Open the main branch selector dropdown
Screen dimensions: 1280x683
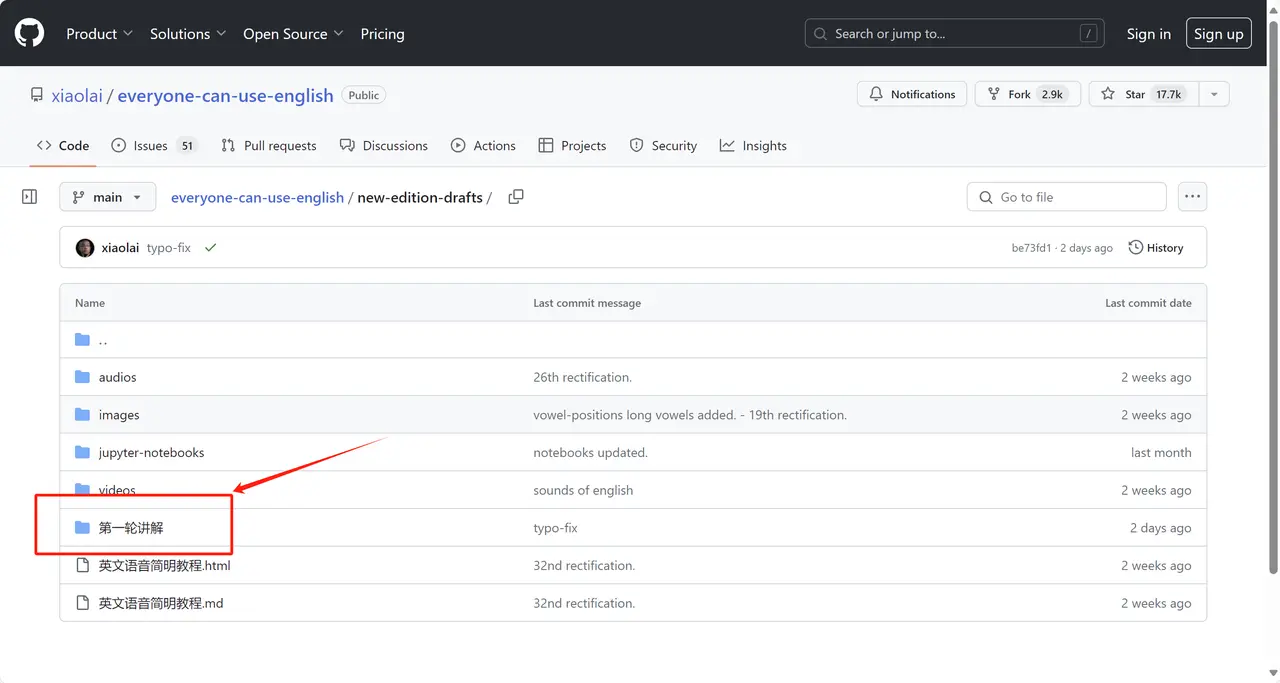pos(108,197)
